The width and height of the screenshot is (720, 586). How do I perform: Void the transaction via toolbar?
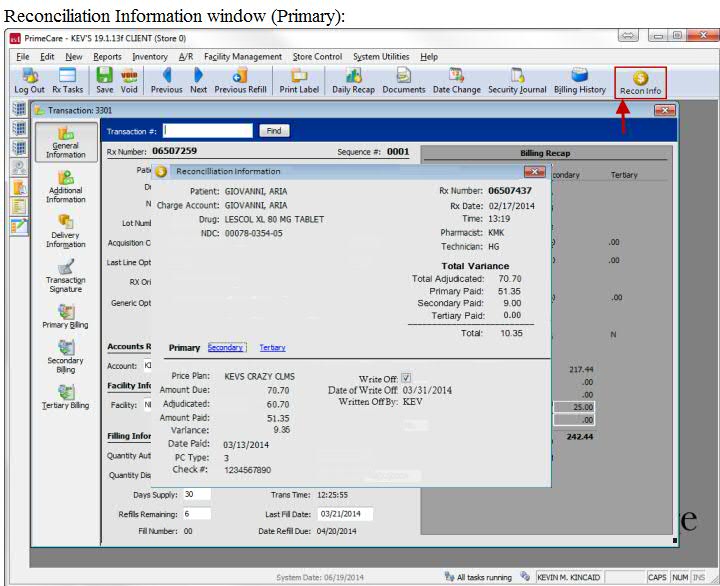[x=129, y=81]
